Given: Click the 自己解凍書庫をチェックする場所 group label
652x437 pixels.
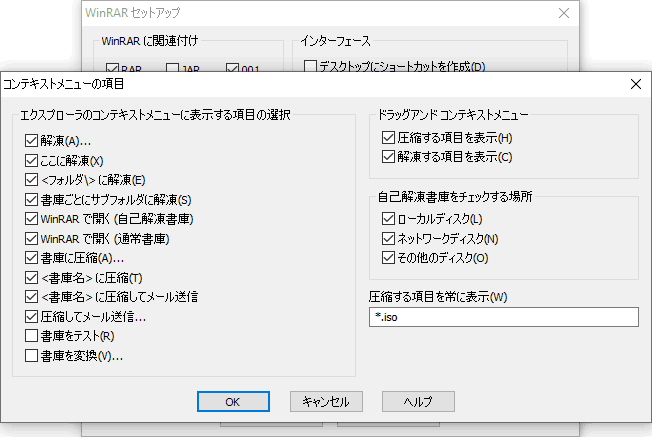Looking at the screenshot, I should [x=455, y=197].
